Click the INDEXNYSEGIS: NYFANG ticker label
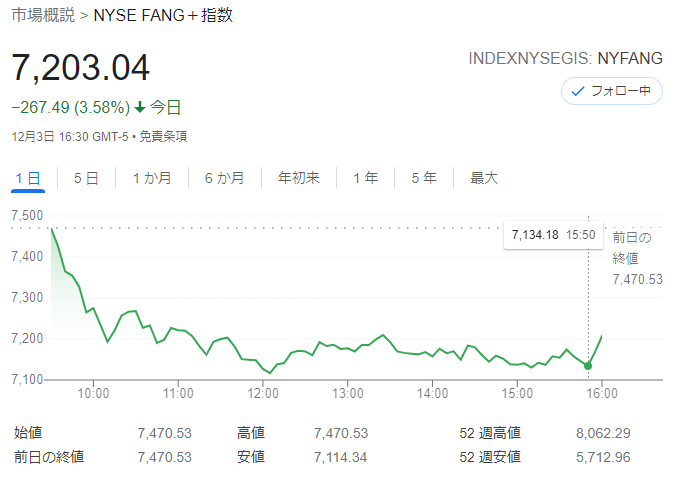 [x=565, y=58]
